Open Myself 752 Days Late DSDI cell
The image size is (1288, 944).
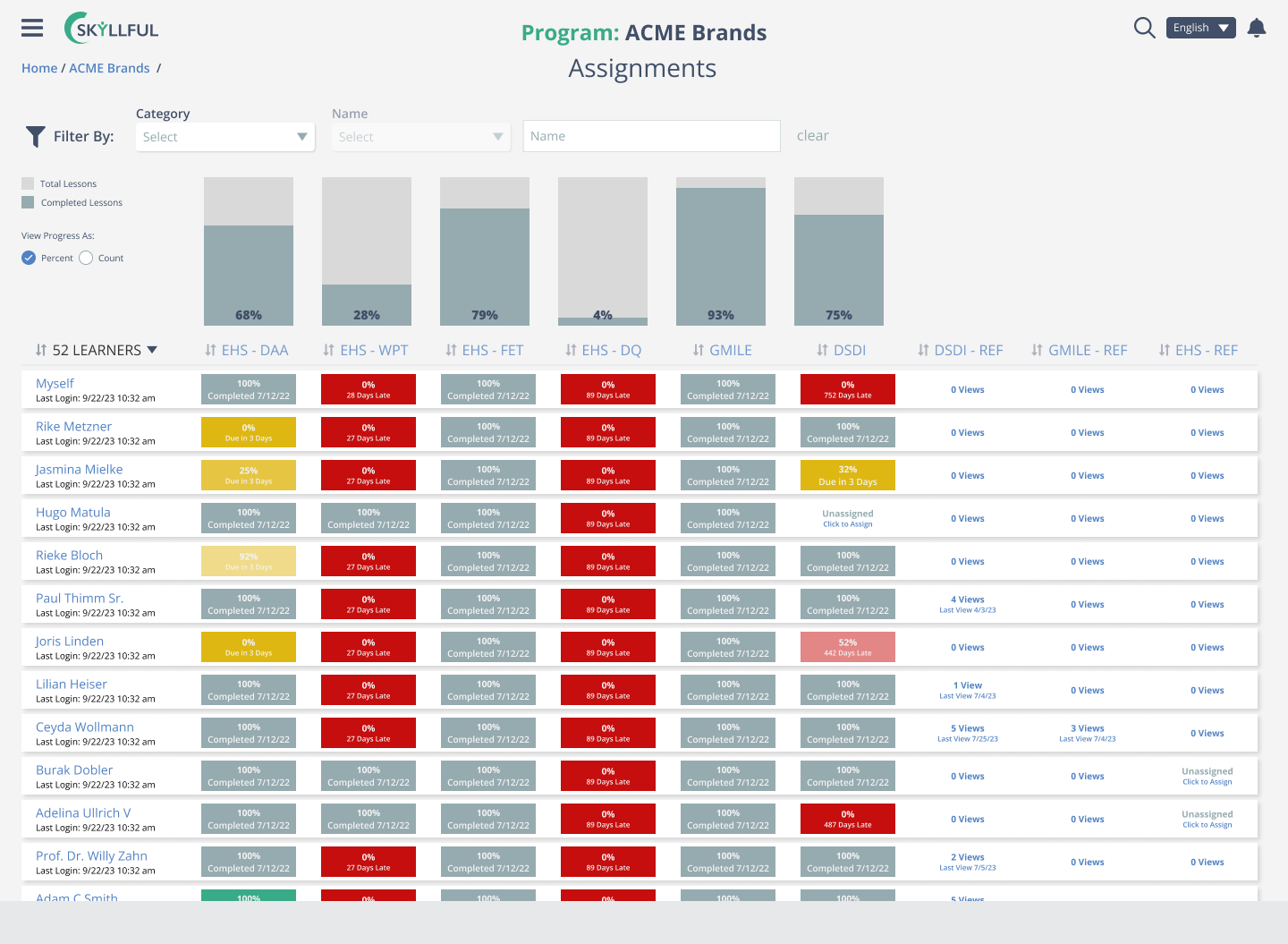[848, 389]
